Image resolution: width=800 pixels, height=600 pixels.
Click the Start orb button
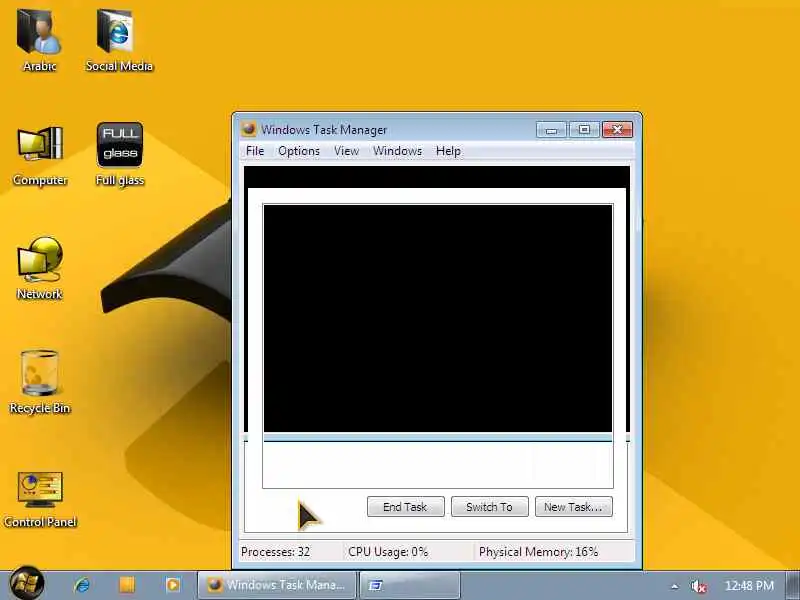pyautogui.click(x=27, y=584)
